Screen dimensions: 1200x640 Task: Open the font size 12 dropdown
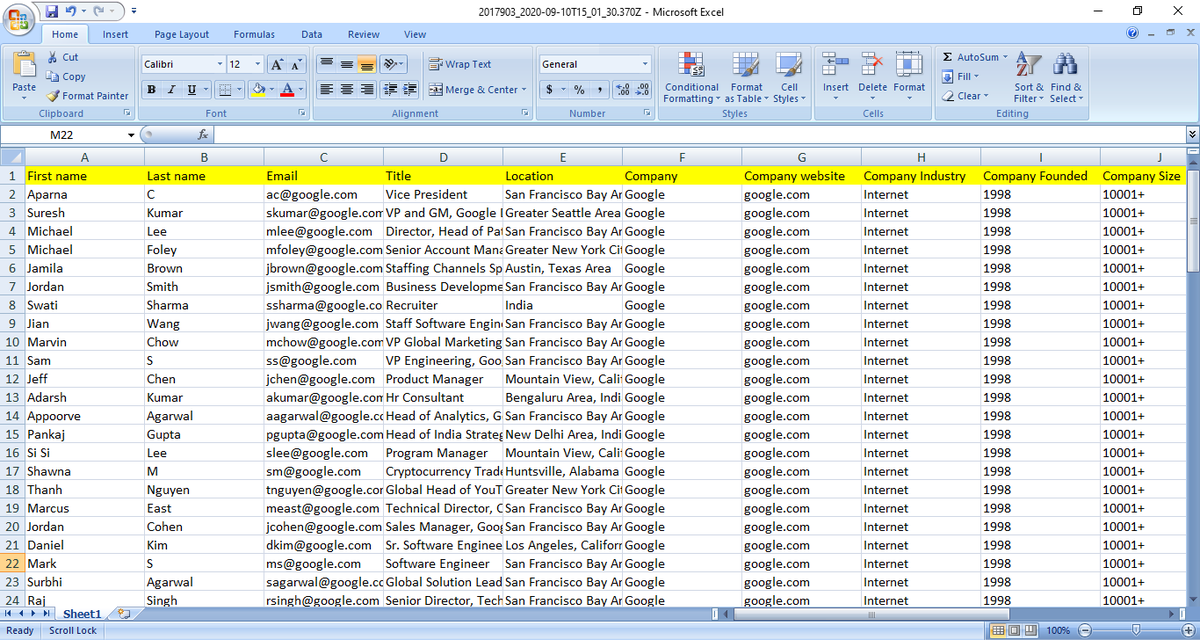point(258,64)
